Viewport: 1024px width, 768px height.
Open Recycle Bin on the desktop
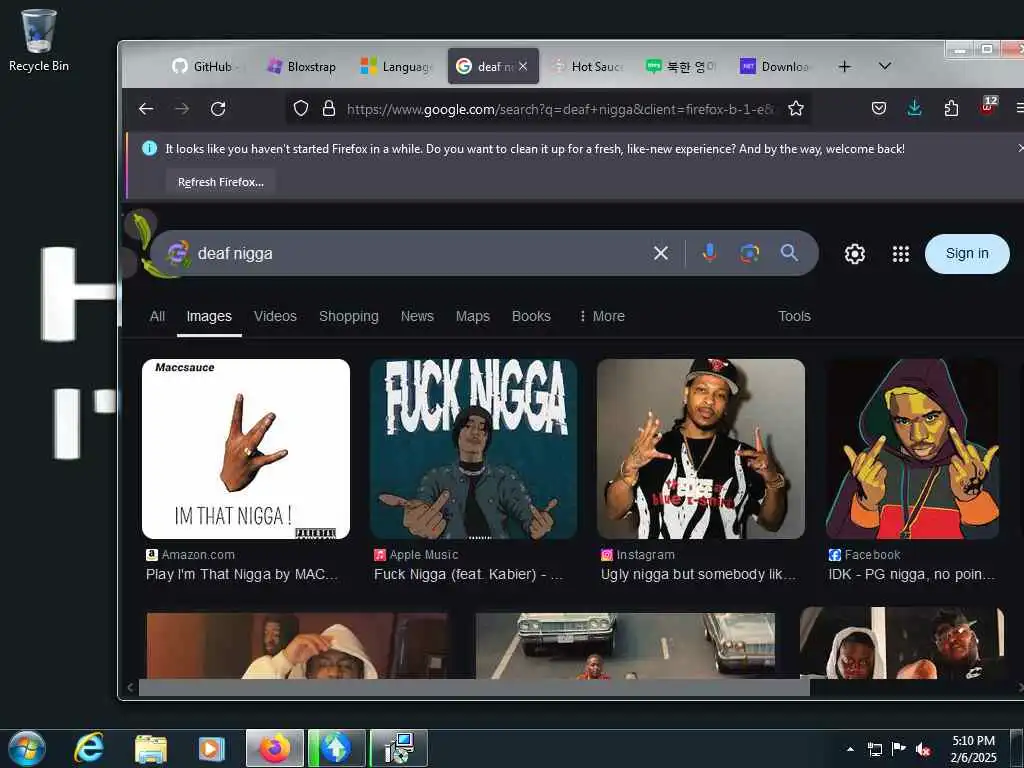click(x=39, y=40)
